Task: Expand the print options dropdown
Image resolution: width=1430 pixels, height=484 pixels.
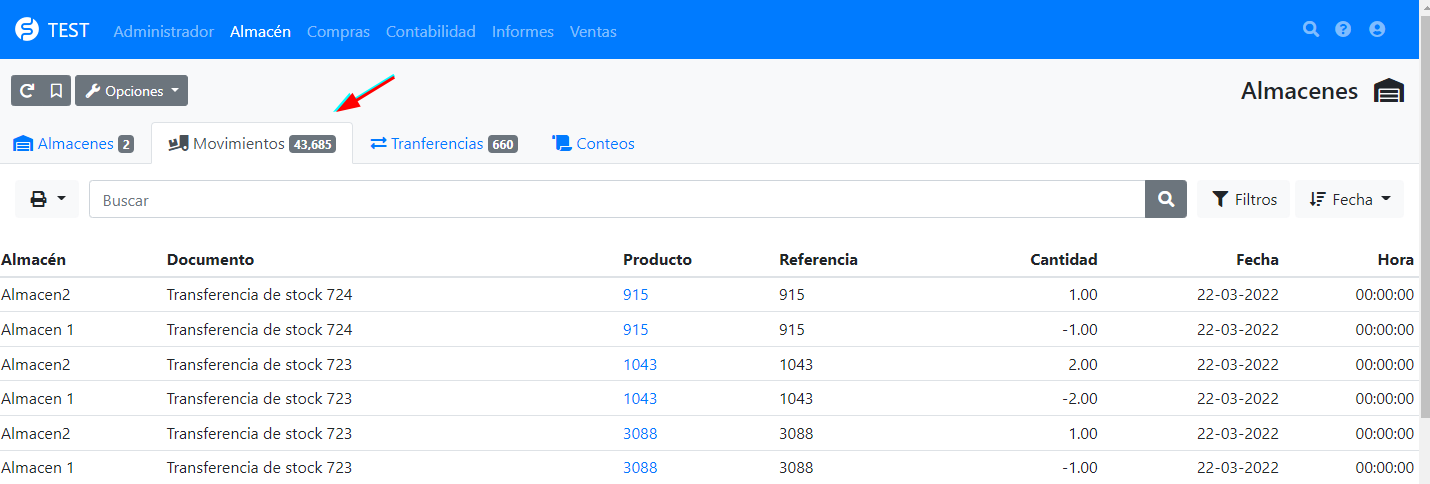Action: click(47, 199)
